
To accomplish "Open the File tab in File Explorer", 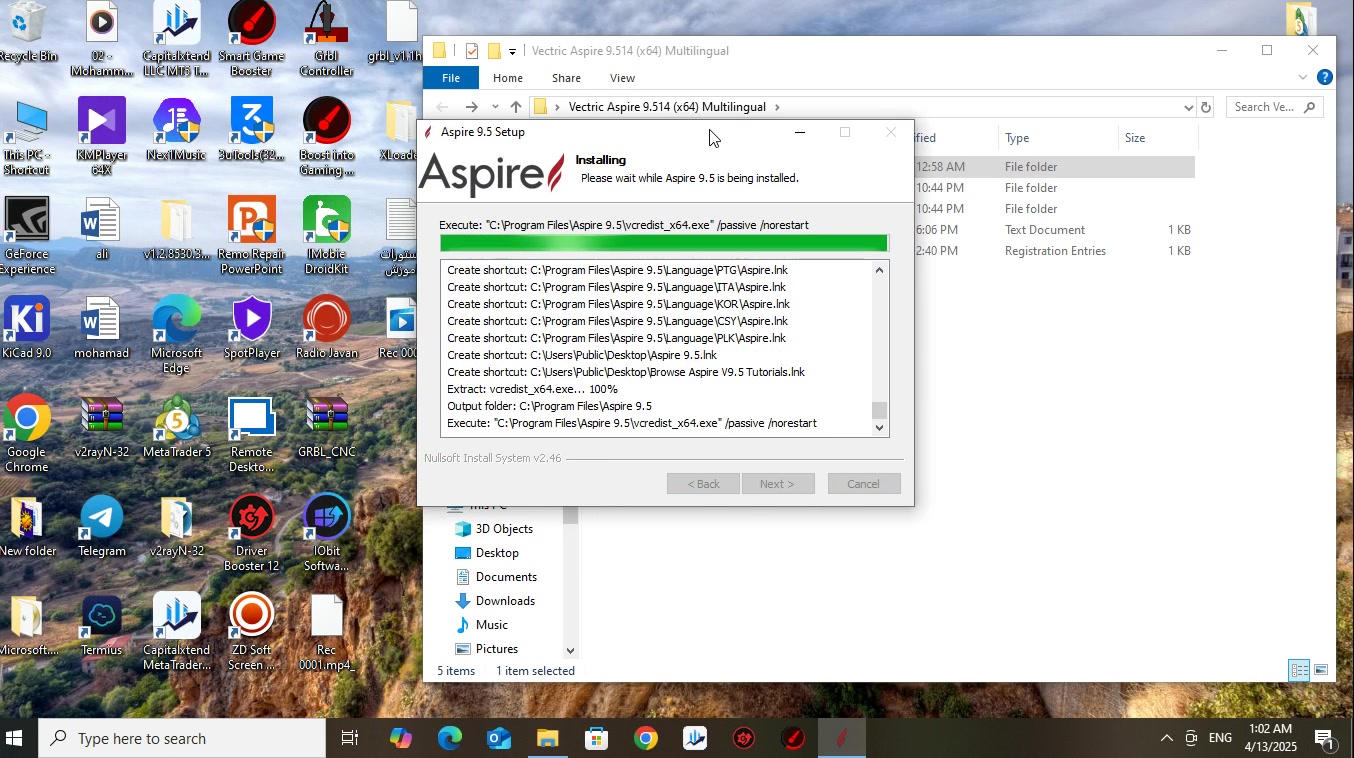I will pos(451,78).
